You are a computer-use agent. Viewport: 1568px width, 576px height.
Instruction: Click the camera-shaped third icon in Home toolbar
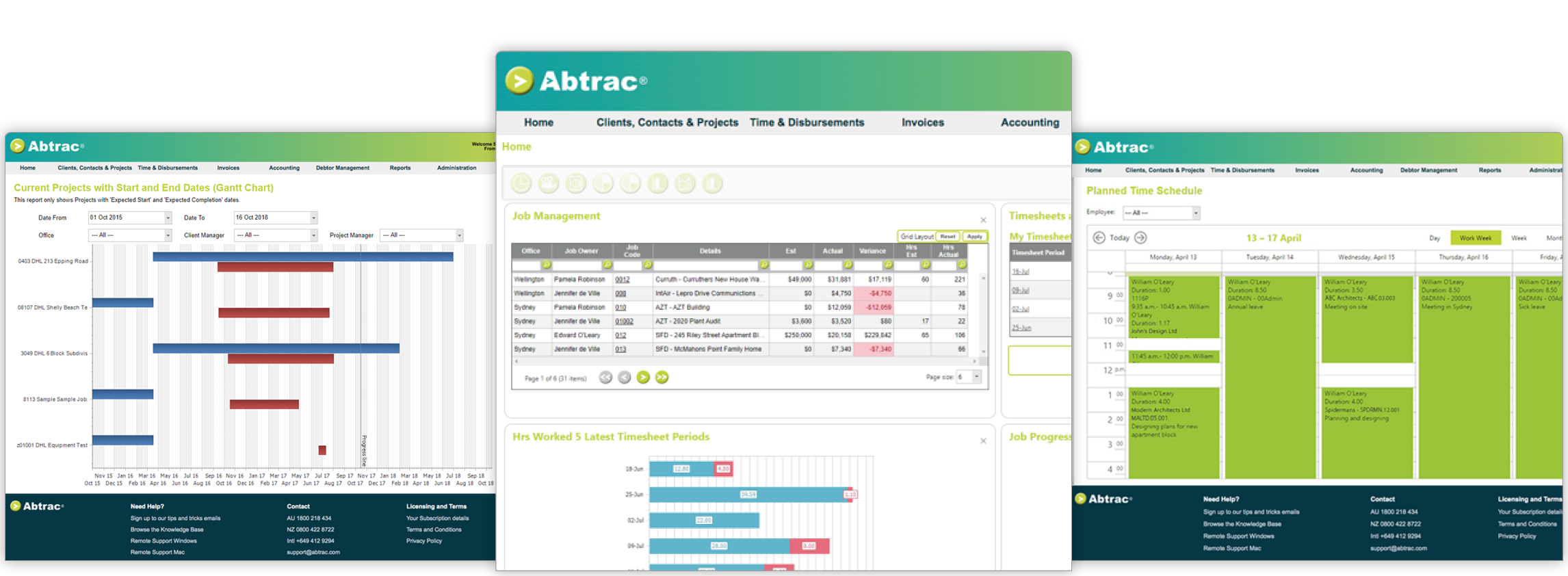point(576,183)
